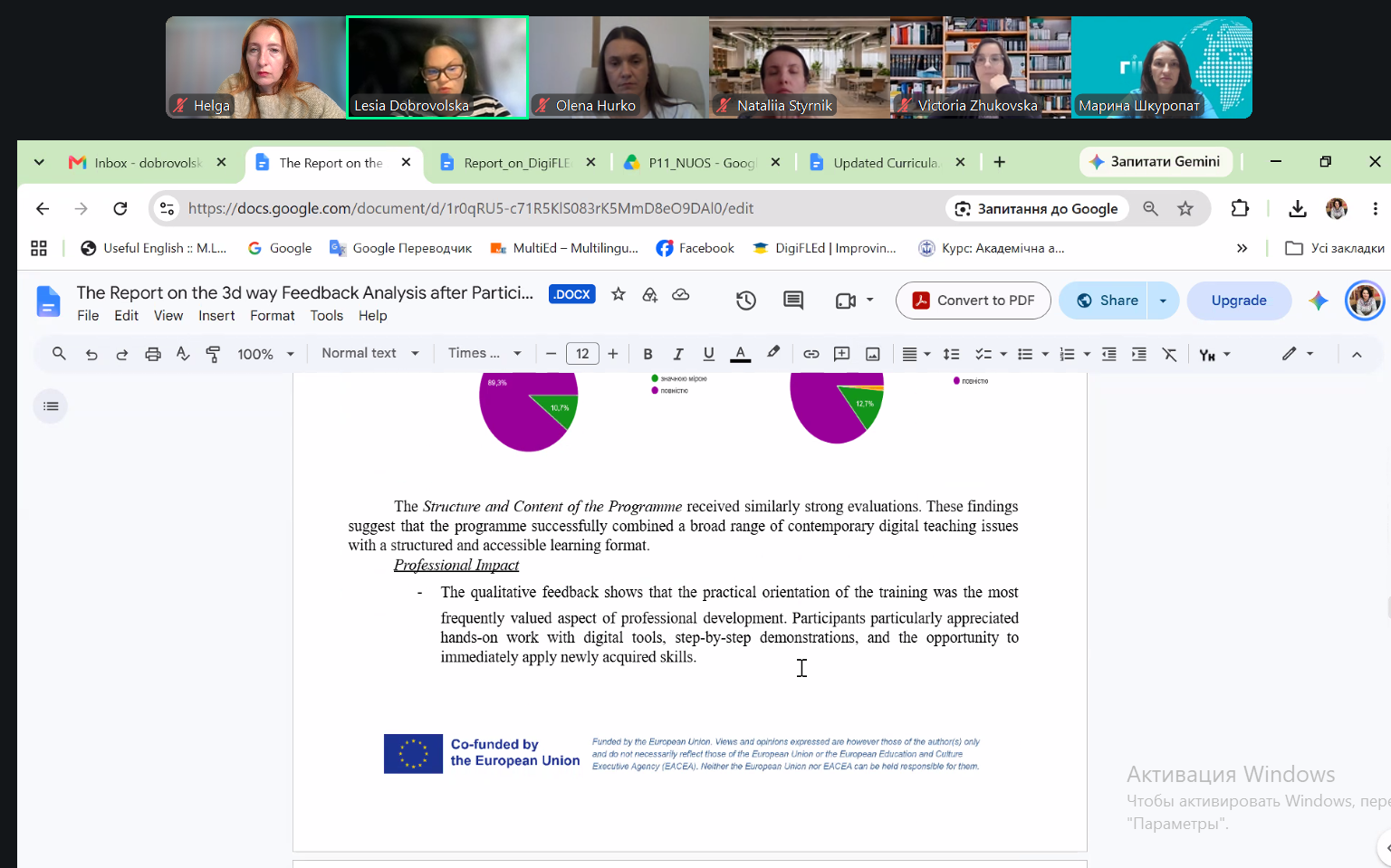Click the Upgrade button
The height and width of the screenshot is (868, 1391).
(1239, 300)
